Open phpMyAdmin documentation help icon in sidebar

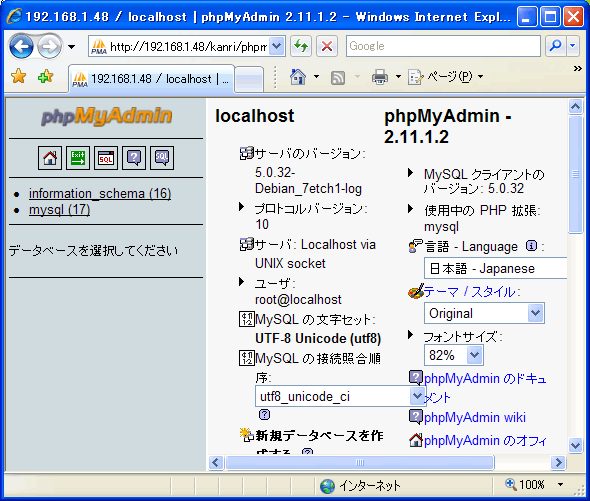(x=134, y=158)
